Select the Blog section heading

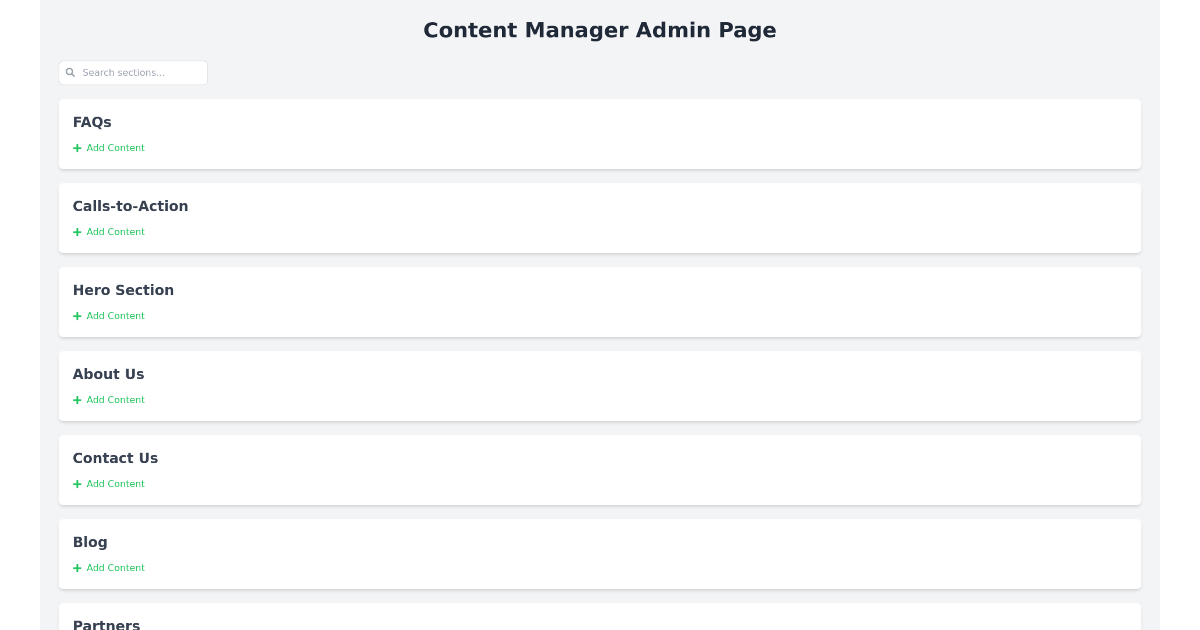[90, 542]
